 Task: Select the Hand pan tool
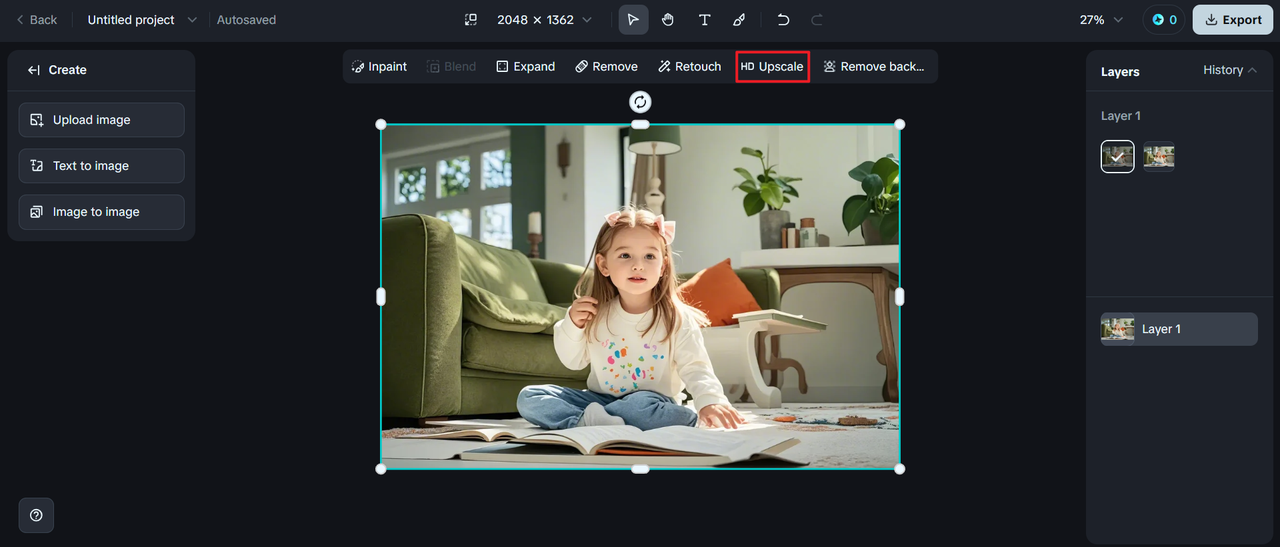668,20
